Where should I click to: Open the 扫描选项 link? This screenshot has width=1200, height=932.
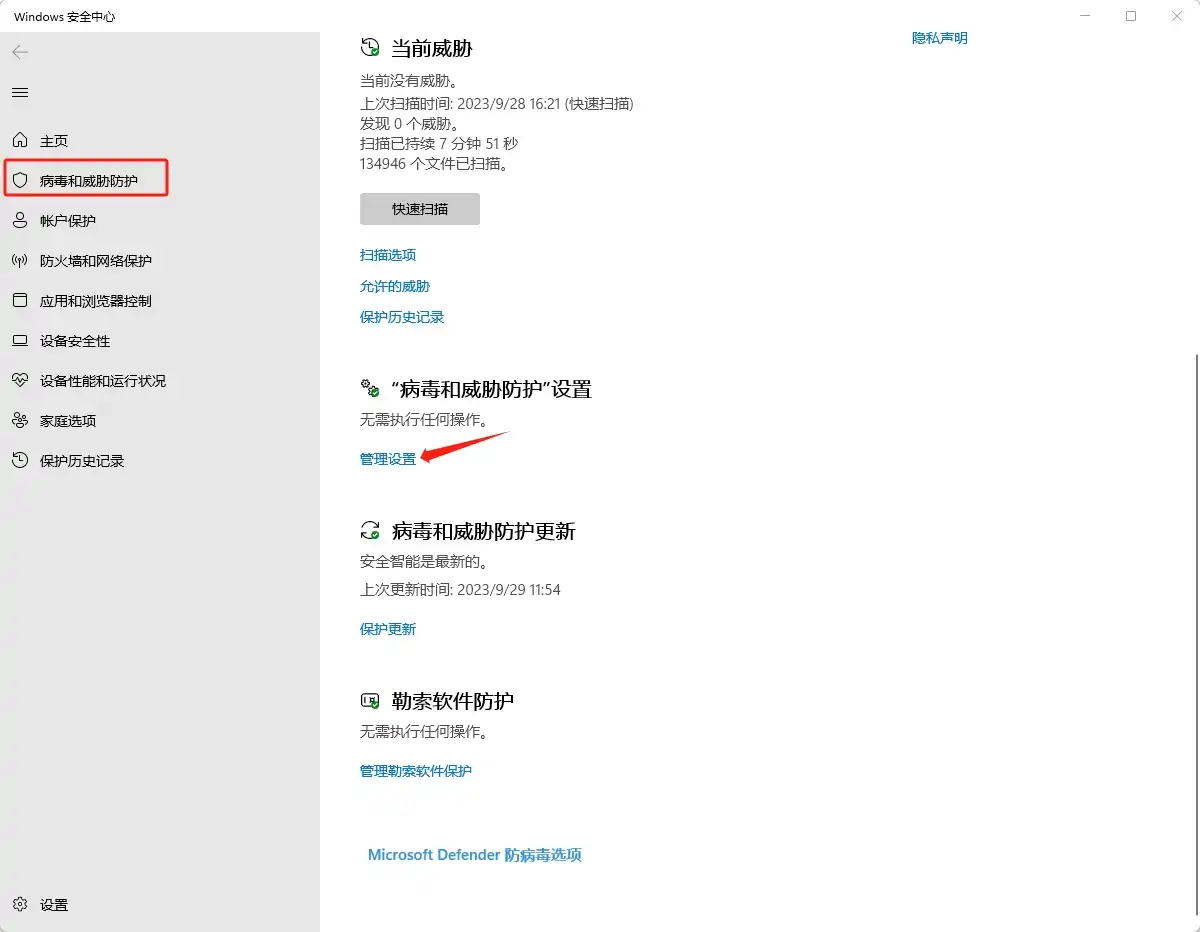(387, 255)
